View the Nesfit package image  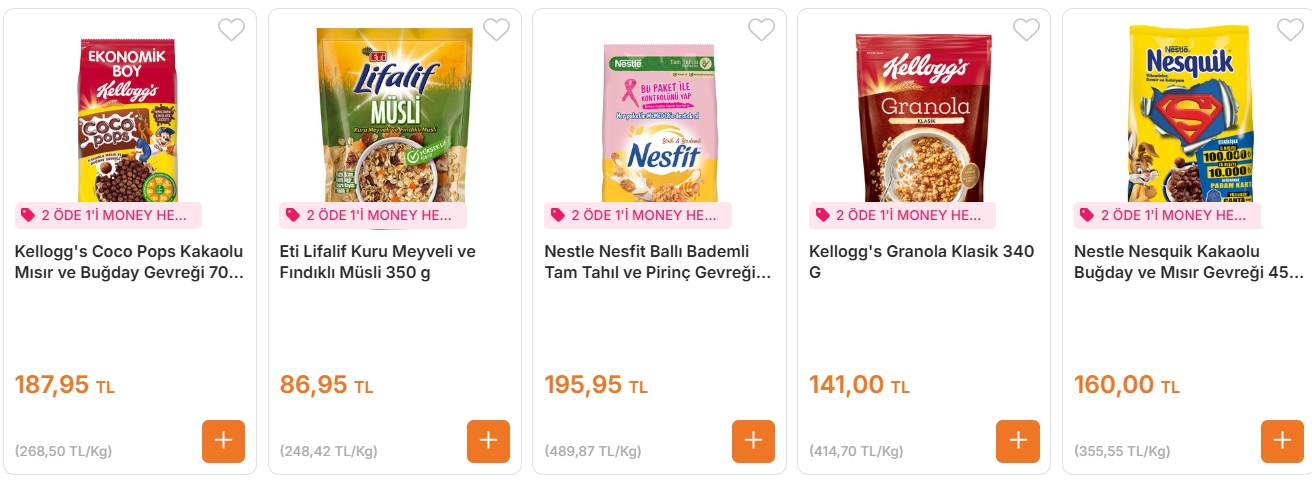coord(659,120)
